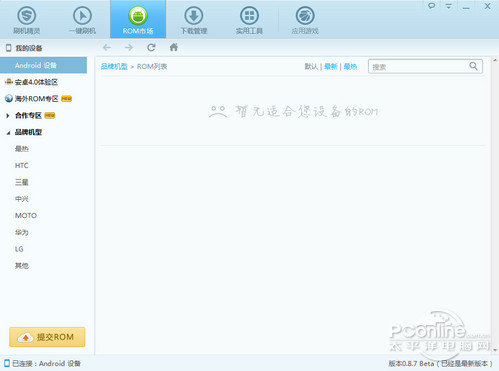Collapse the 品牌机型 tree section
This screenshot has width=499, height=371.
point(8,133)
